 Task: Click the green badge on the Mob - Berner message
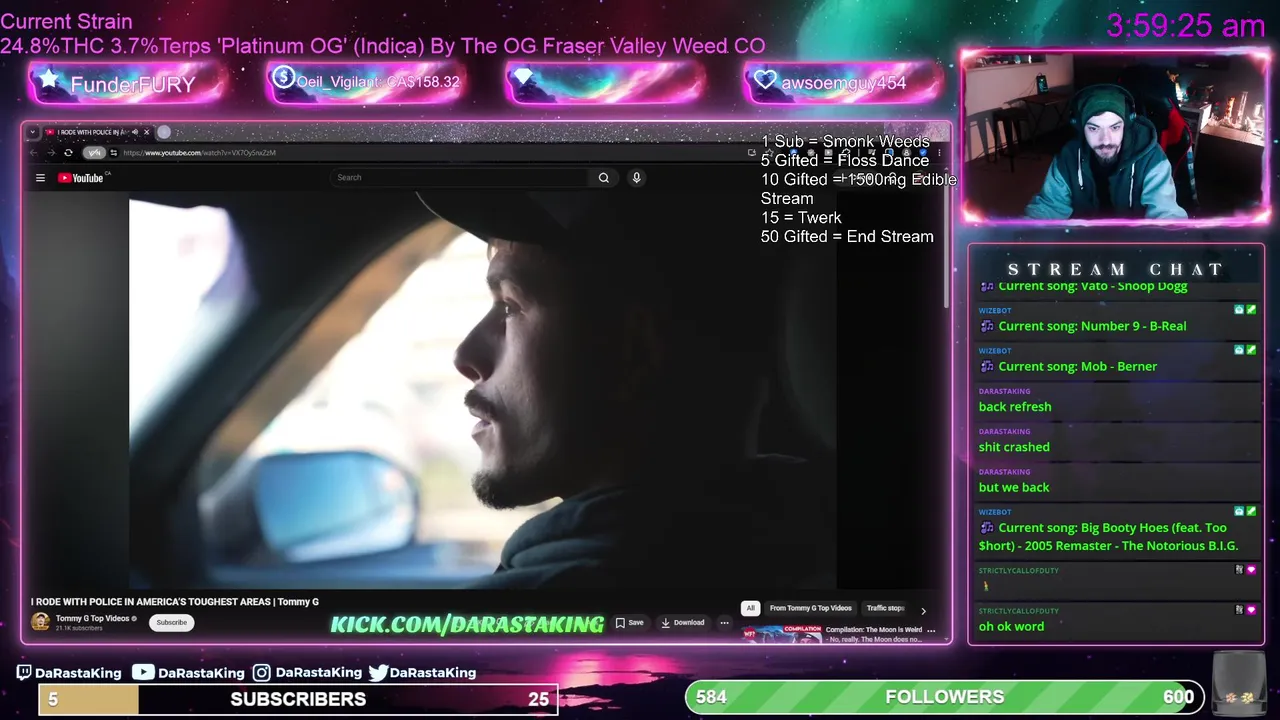(1251, 350)
